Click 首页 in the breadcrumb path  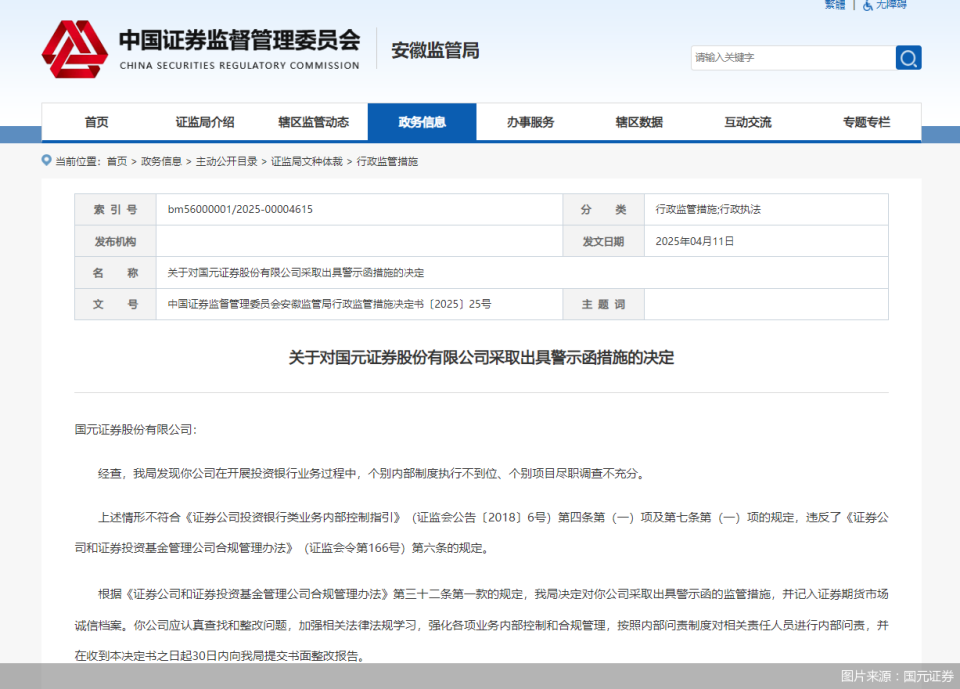(x=117, y=161)
